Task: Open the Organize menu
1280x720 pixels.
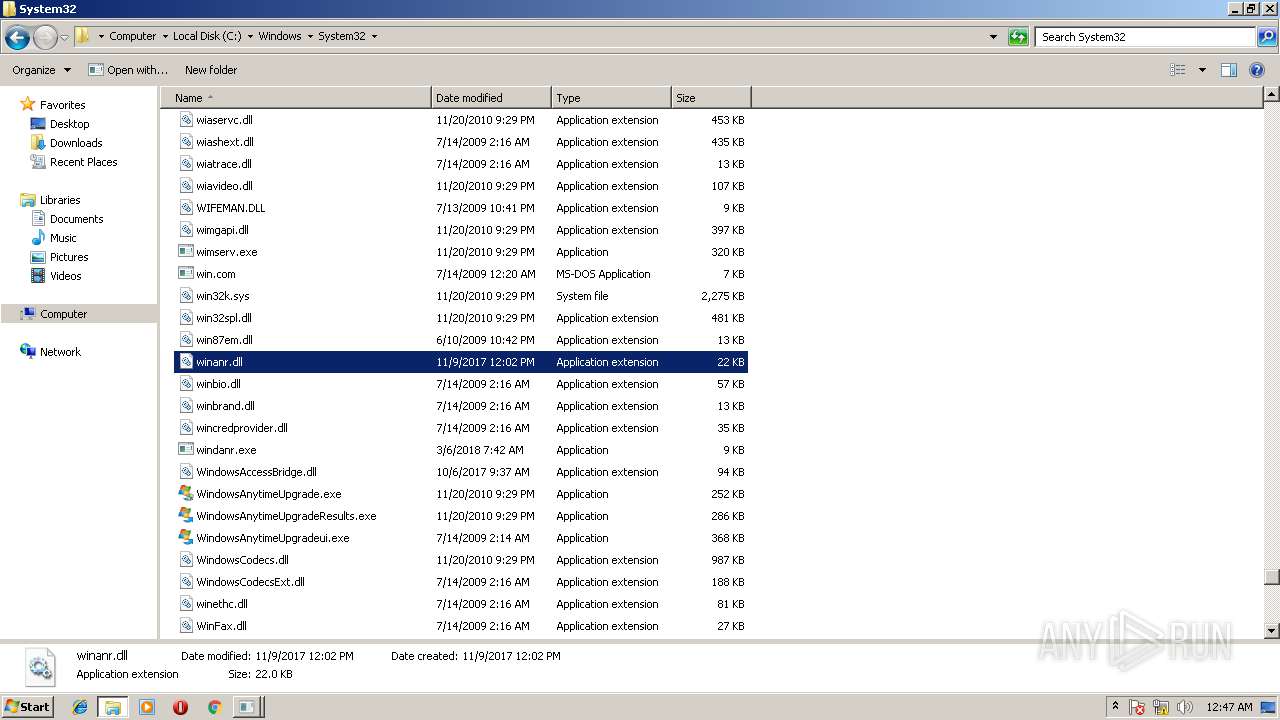Action: pos(41,70)
